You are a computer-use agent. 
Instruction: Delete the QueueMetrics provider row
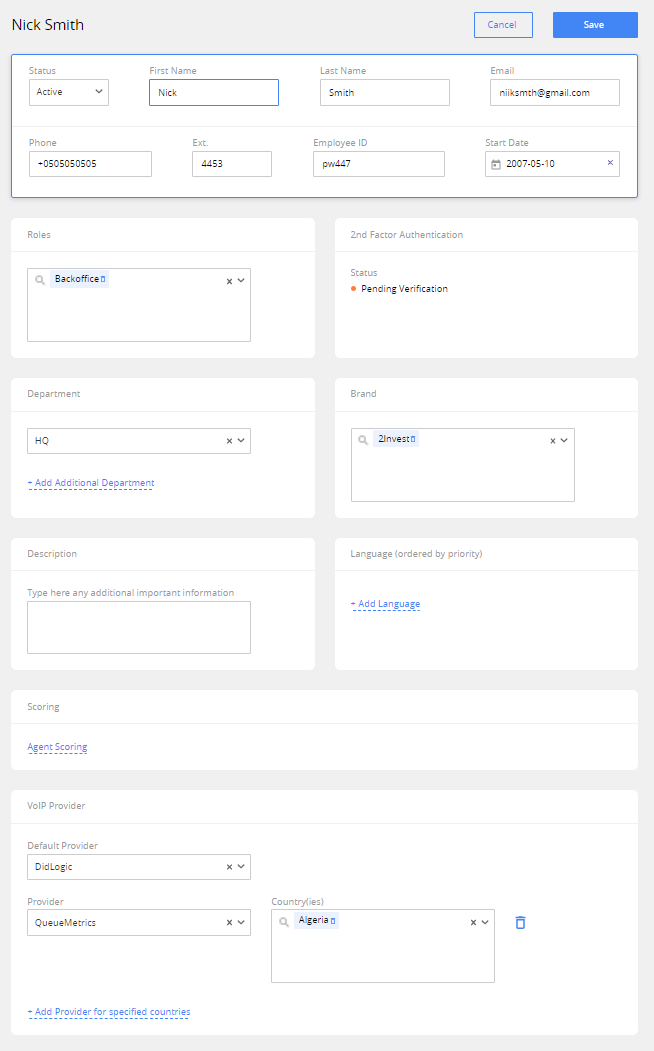tap(520, 922)
